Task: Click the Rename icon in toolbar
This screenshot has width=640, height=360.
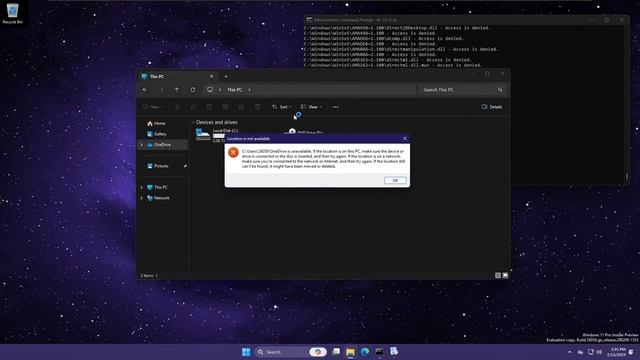Action: point(225,107)
